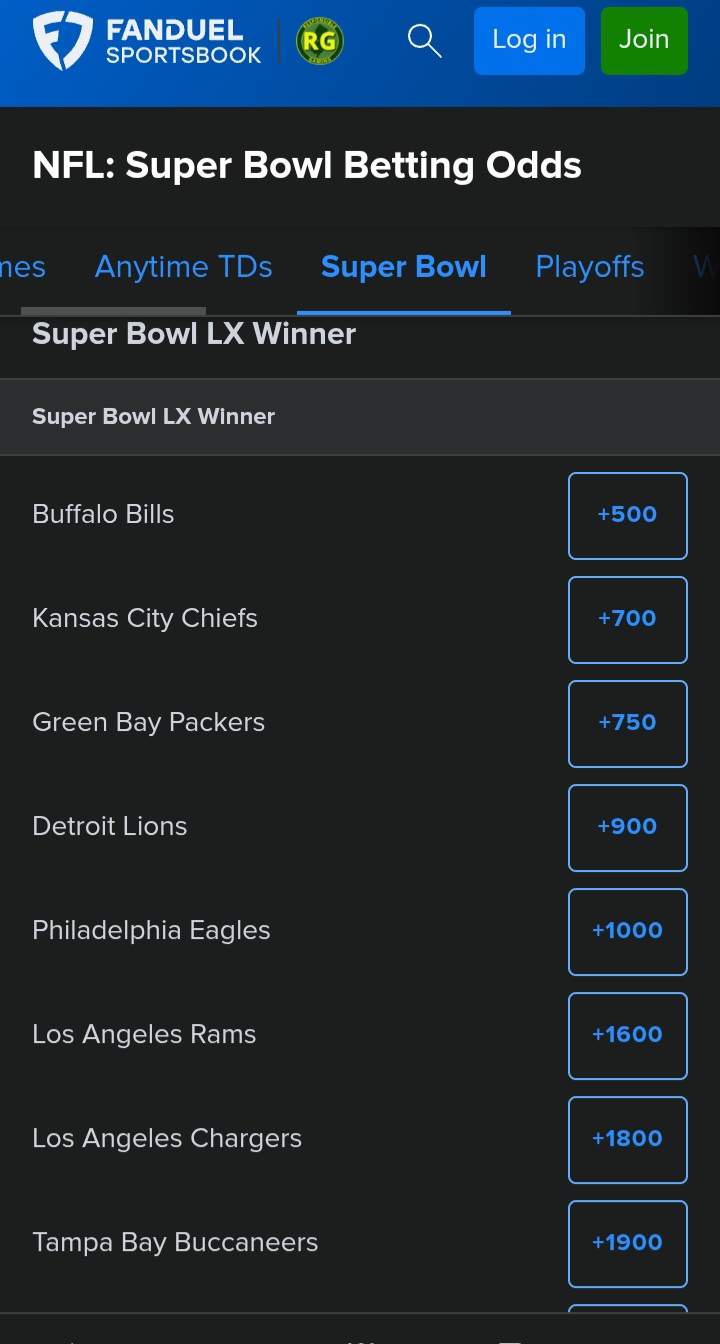Click the partially visible tab at left
This screenshot has height=1344, width=720.
[x=22, y=267]
